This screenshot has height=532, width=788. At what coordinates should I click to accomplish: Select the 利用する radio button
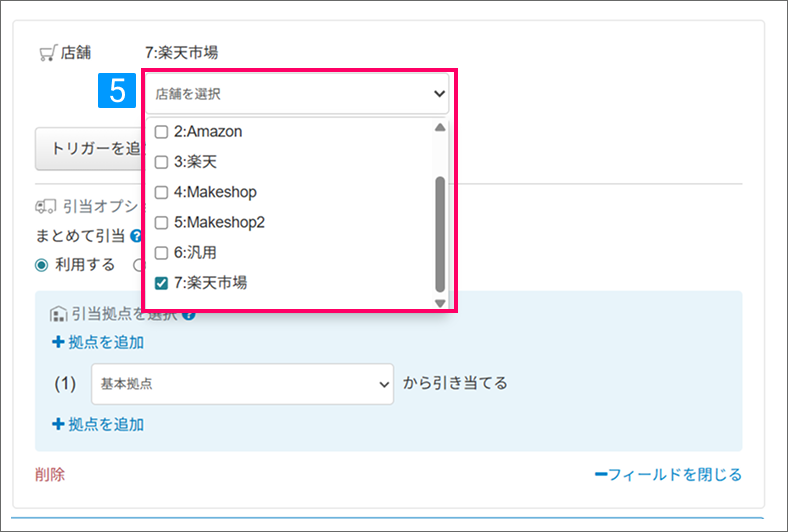[42, 265]
